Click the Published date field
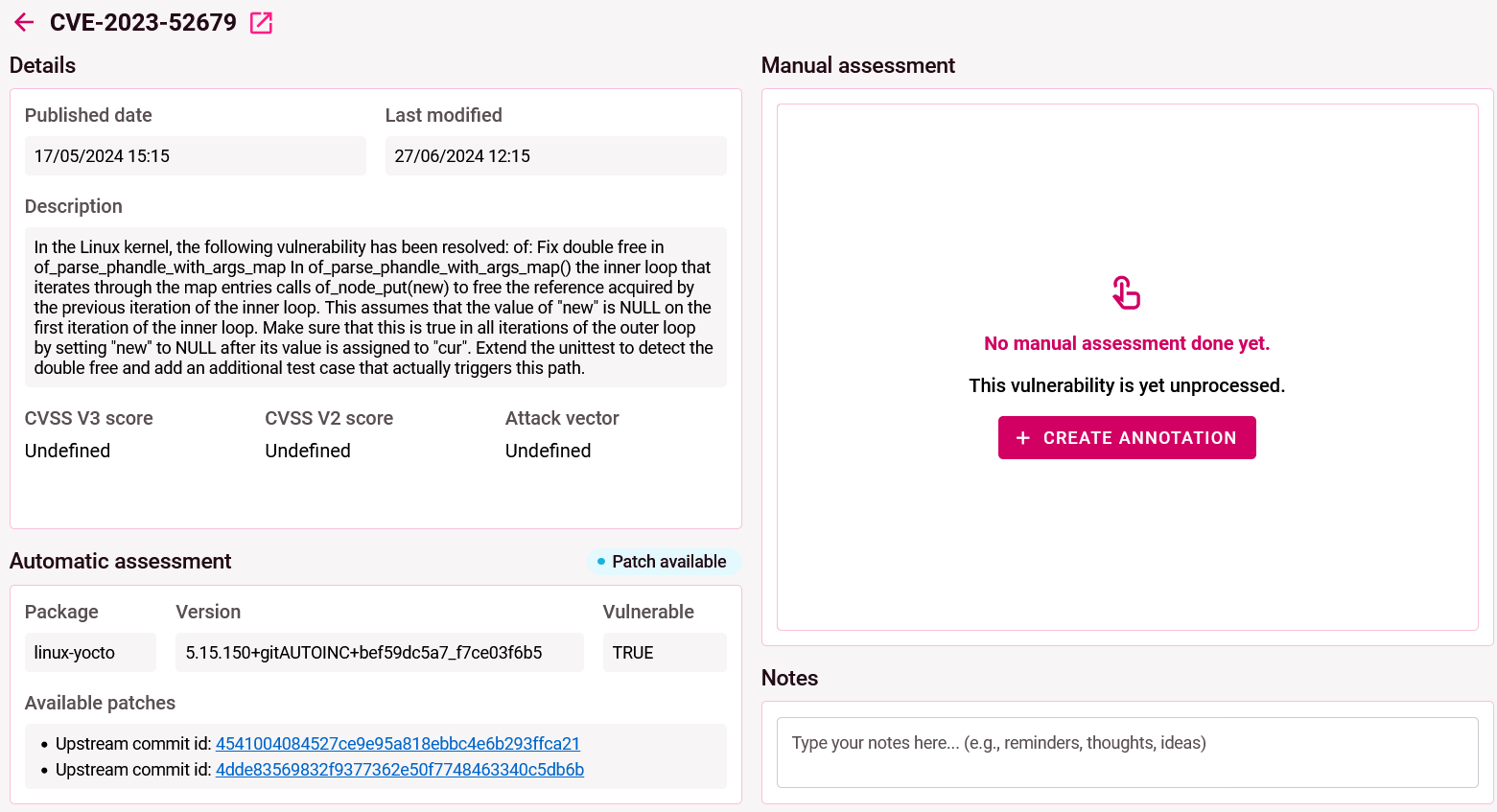Viewport: 1497px width, 812px height. click(x=195, y=156)
